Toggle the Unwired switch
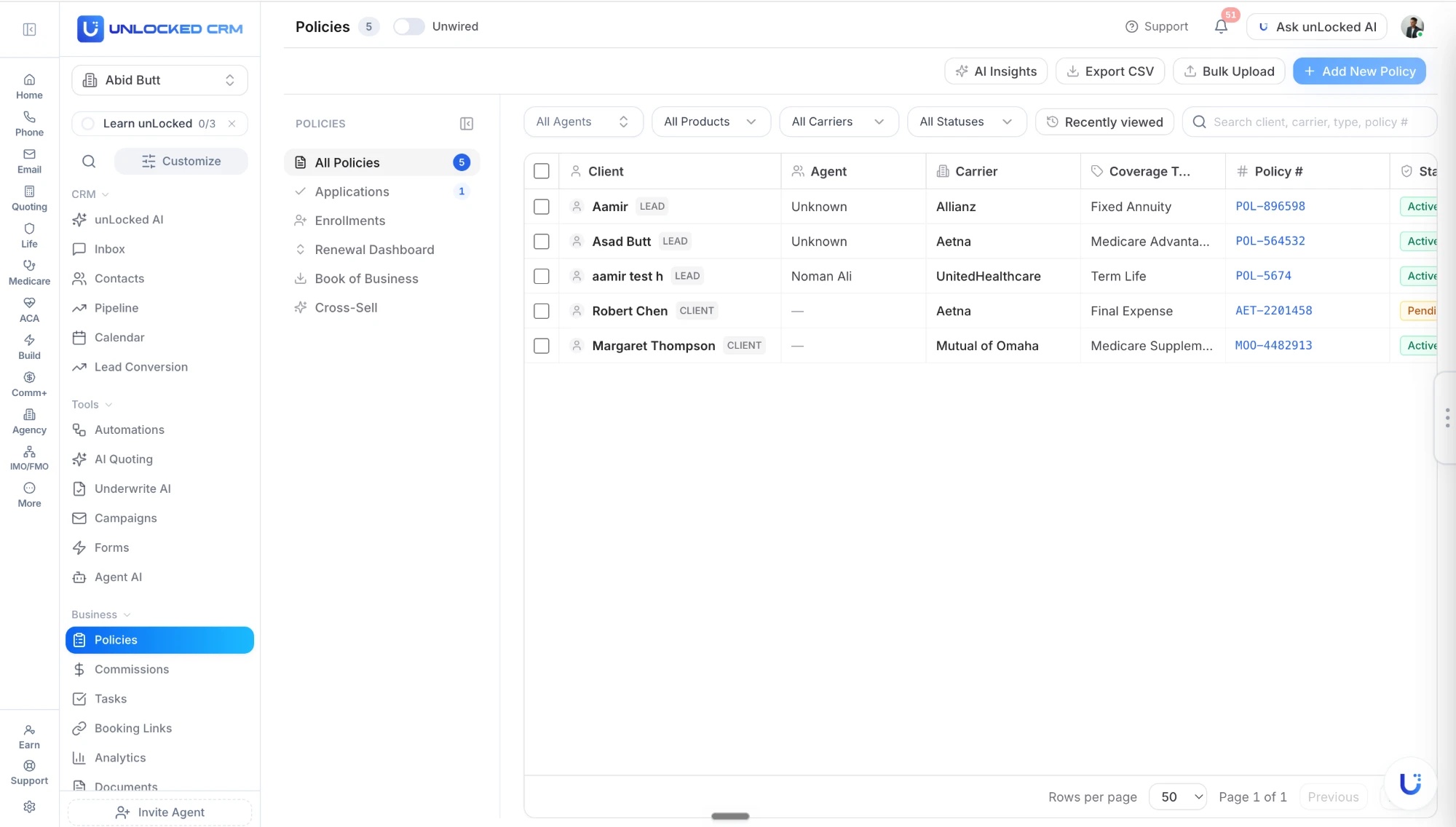Image resolution: width=1456 pixels, height=827 pixels. click(408, 27)
